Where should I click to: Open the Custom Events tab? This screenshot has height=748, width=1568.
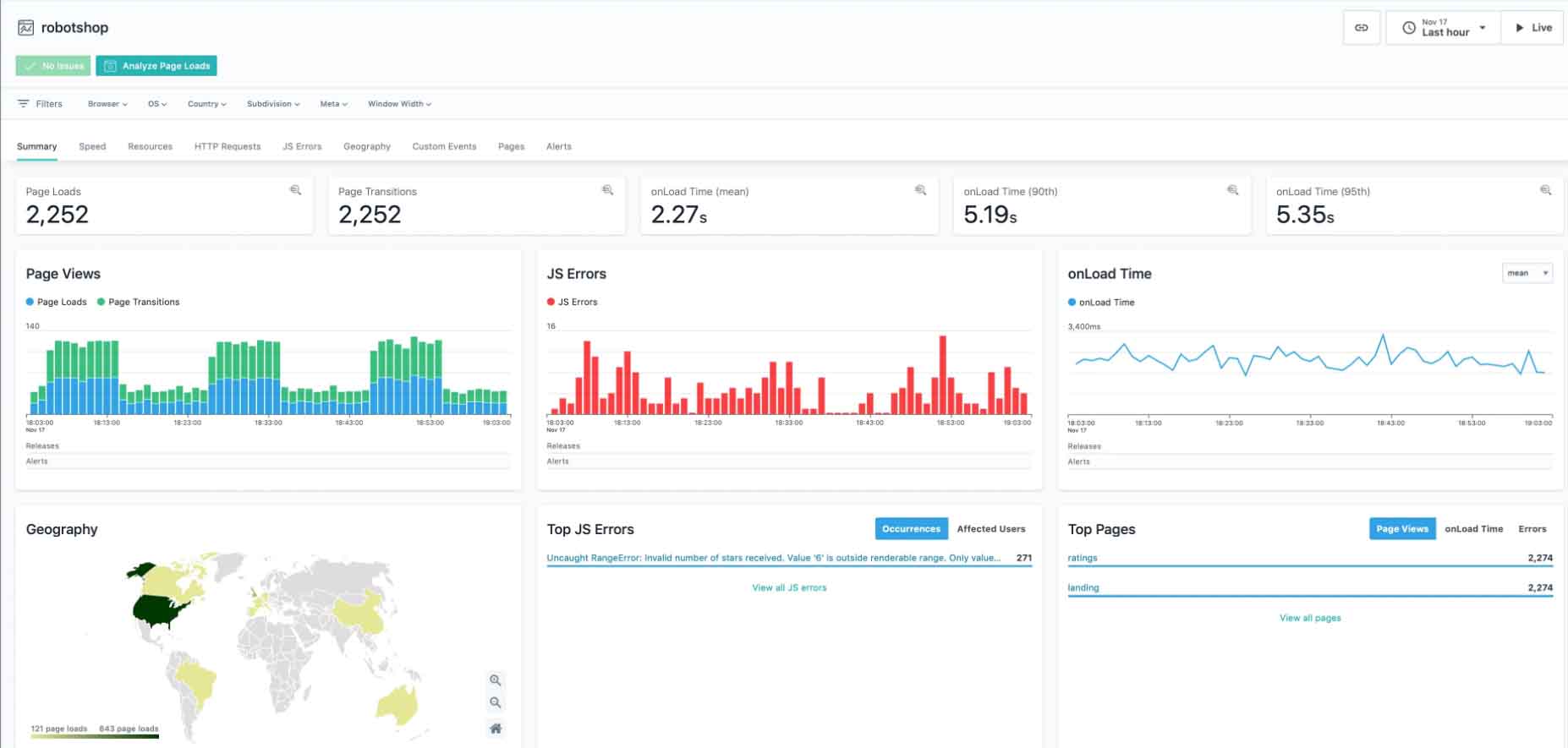444,146
